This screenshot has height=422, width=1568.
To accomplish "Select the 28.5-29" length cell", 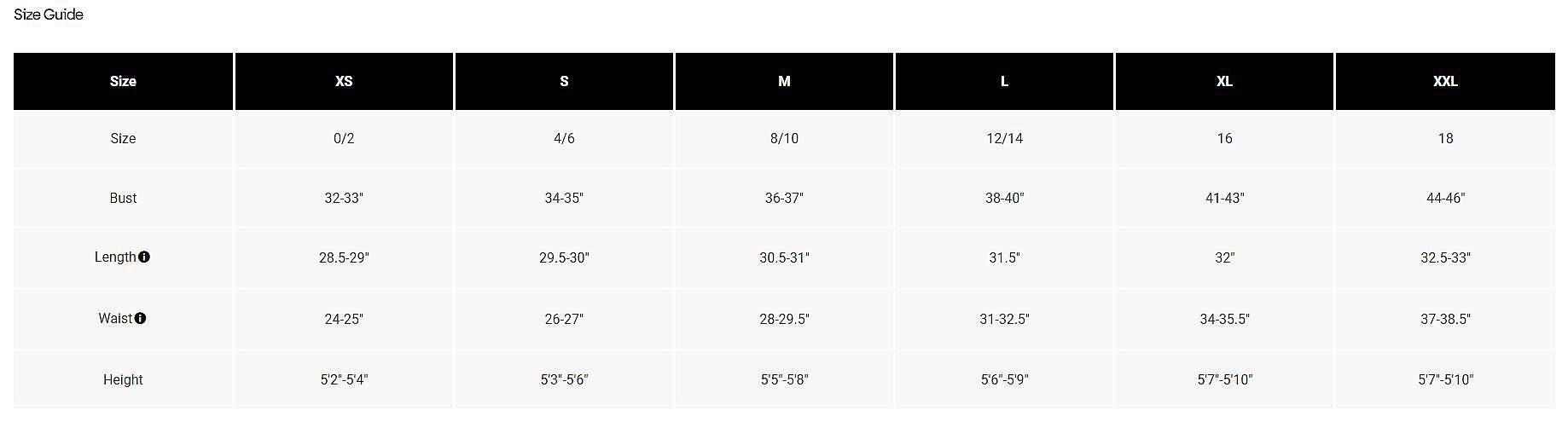I will tap(344, 257).
